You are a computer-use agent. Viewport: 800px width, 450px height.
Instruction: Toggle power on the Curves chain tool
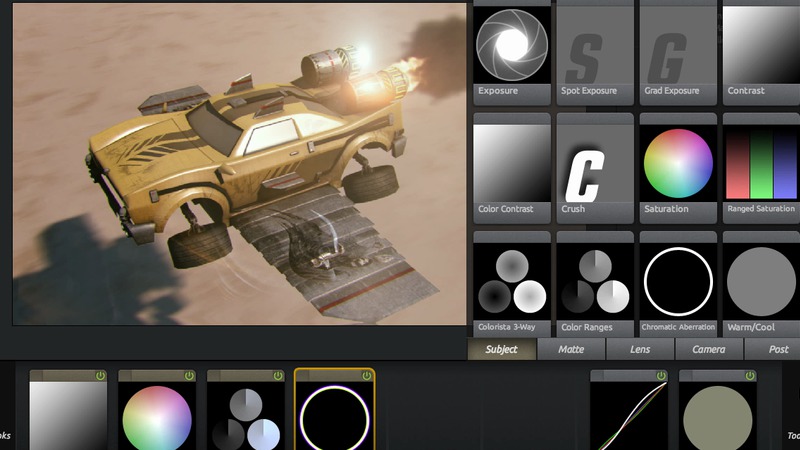click(661, 376)
